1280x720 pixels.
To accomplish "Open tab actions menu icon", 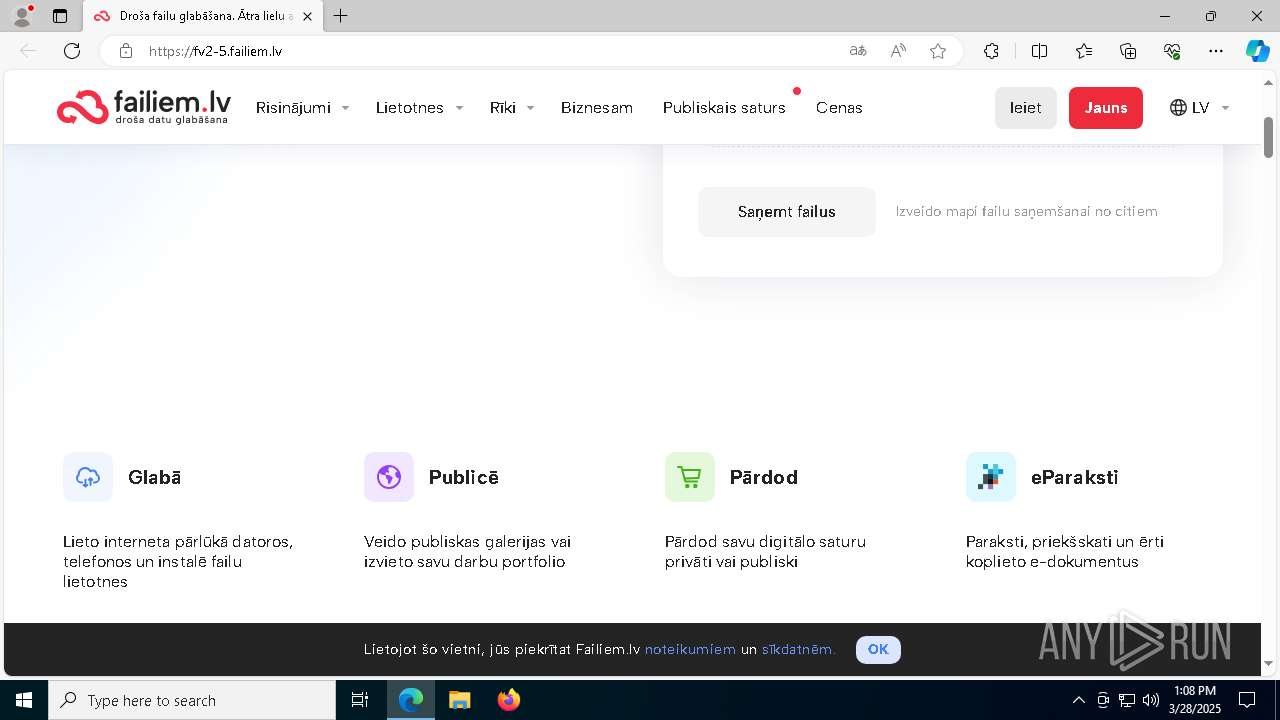I will coord(60,16).
